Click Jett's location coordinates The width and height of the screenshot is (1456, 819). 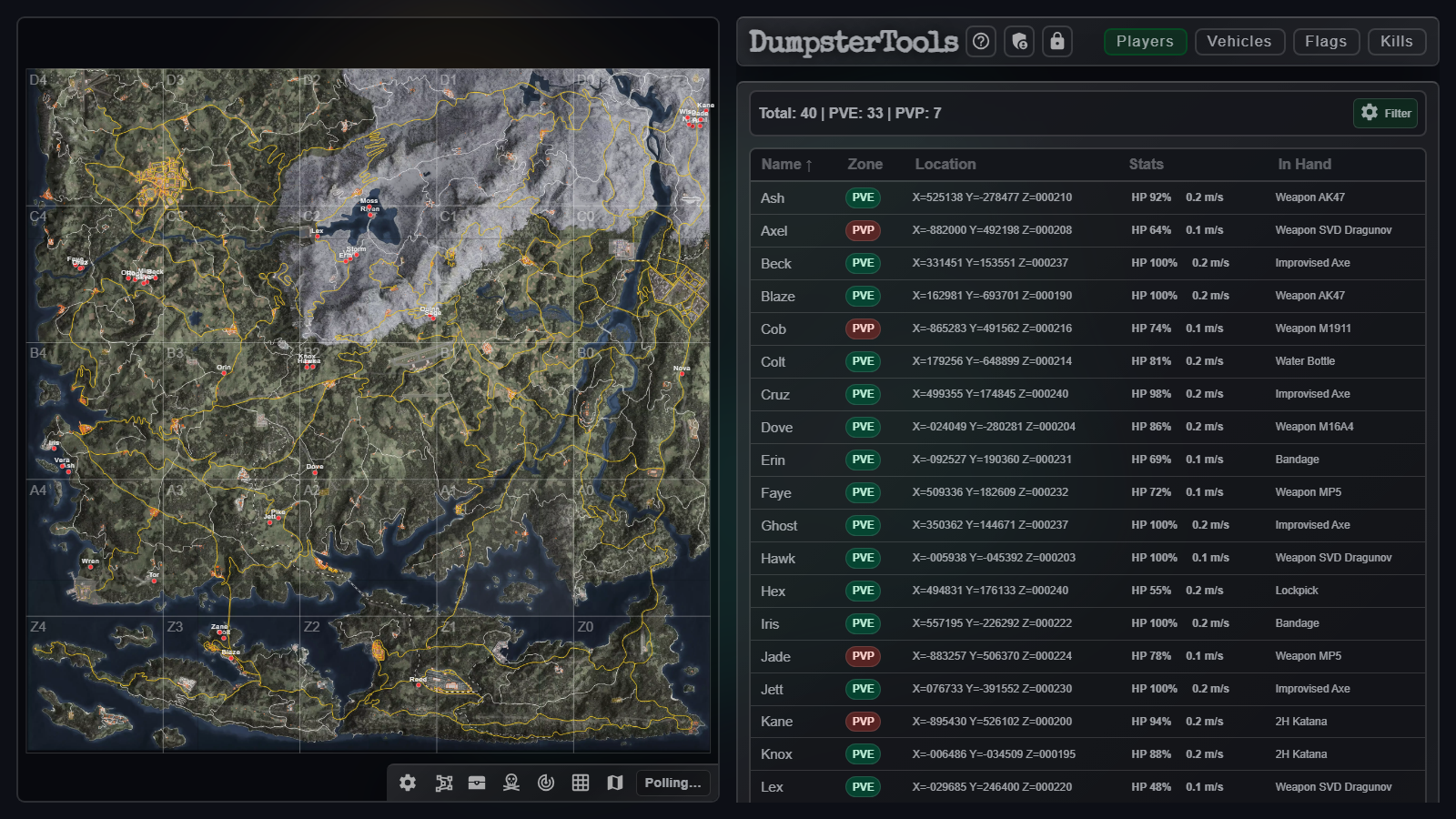pyautogui.click(x=992, y=689)
